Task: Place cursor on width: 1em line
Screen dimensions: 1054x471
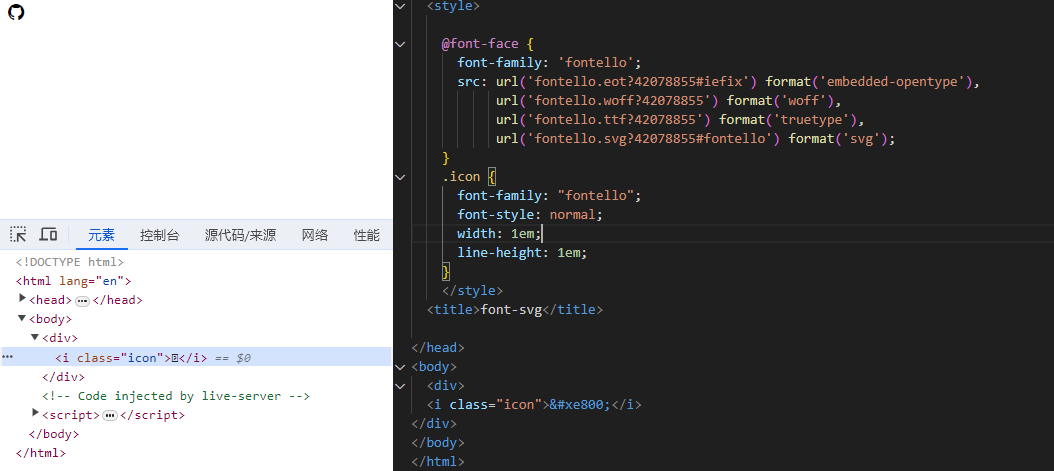Action: [499, 234]
